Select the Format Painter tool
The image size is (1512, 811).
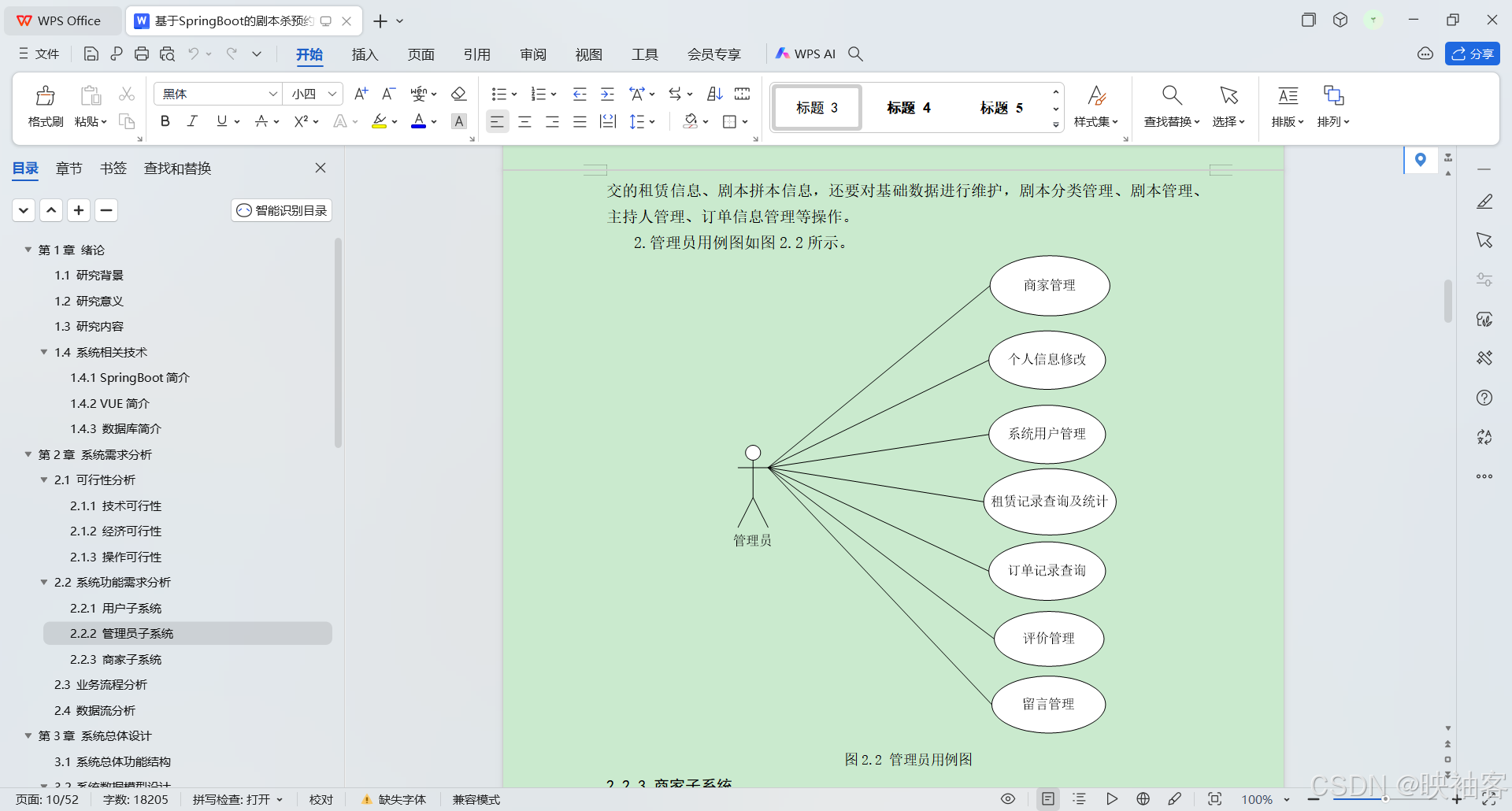click(45, 105)
